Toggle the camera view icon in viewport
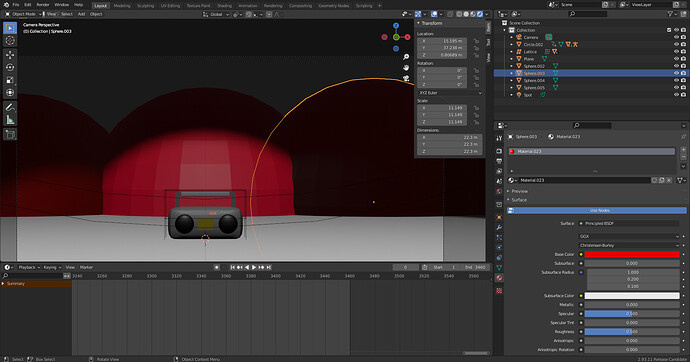Viewport: 690px width, 362px height. pos(406,78)
